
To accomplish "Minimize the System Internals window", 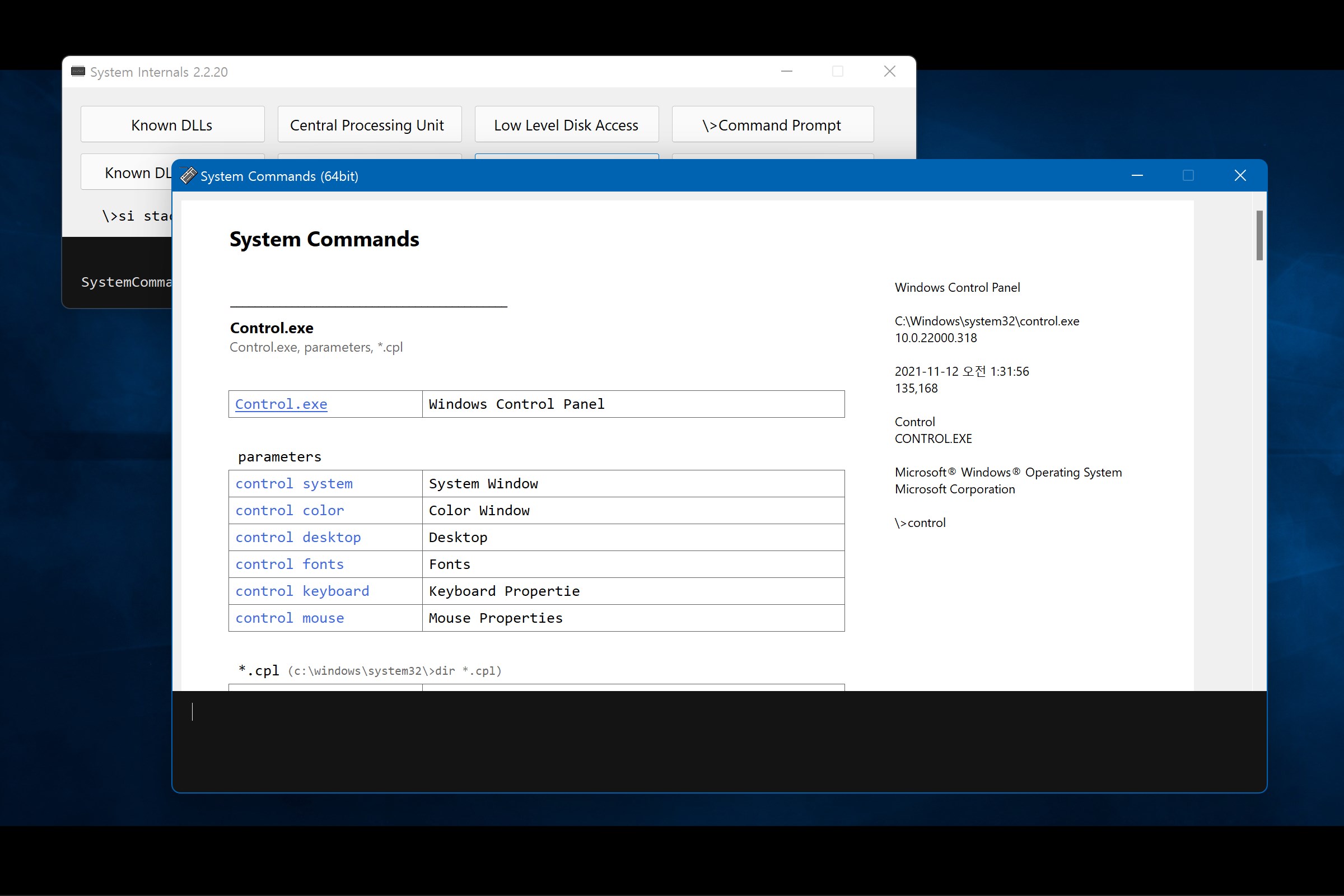I will 787,72.
